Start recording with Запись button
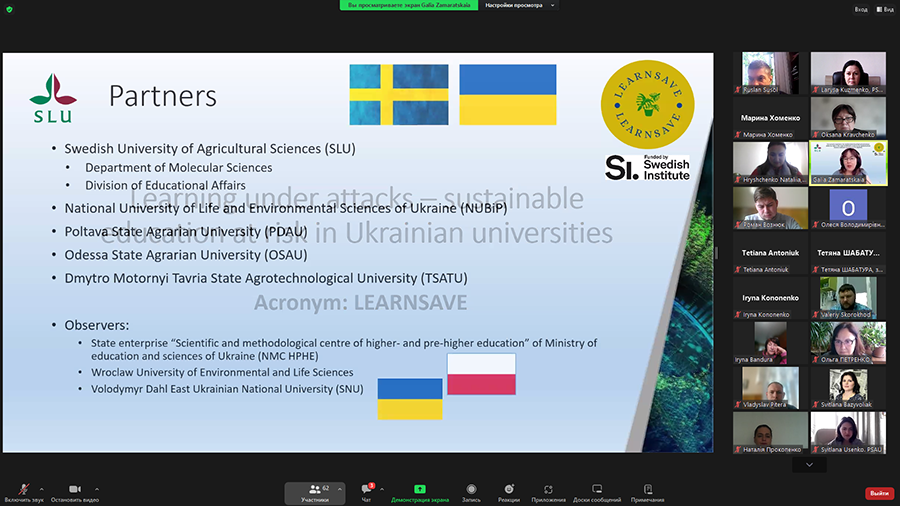900x506 pixels. 471,493
